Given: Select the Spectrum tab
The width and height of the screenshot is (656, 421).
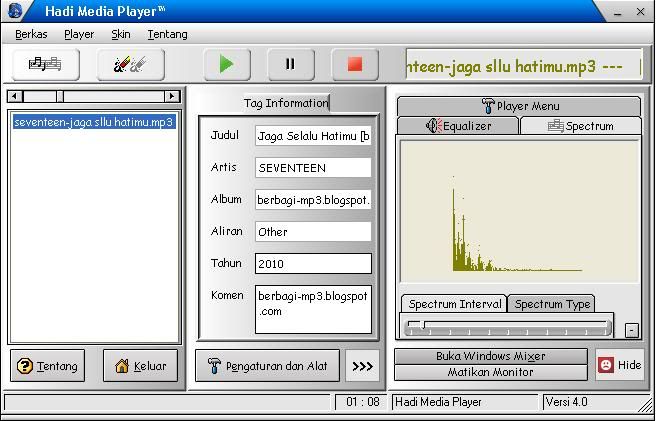Looking at the screenshot, I should coord(581,126).
